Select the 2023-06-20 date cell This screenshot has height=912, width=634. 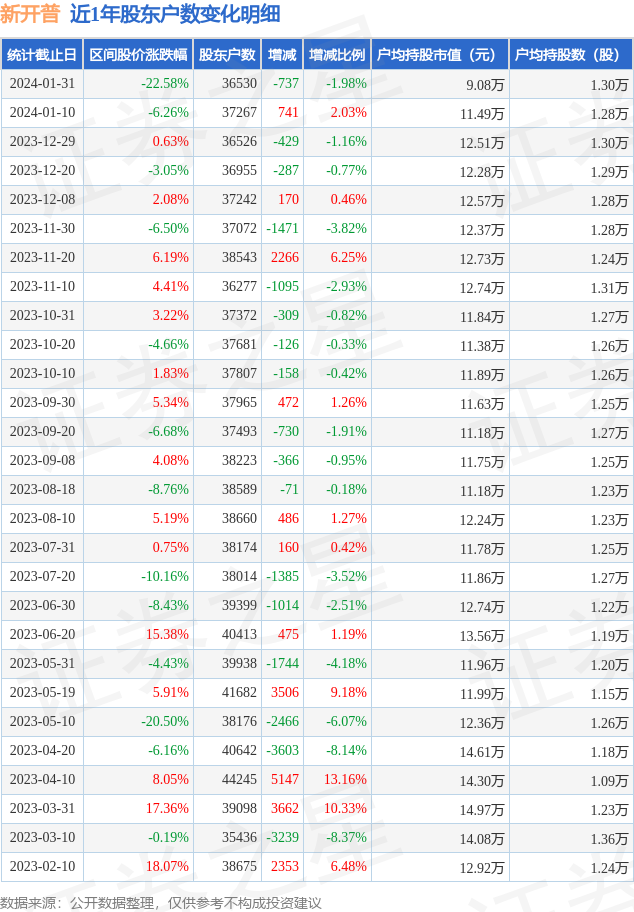coord(42,635)
